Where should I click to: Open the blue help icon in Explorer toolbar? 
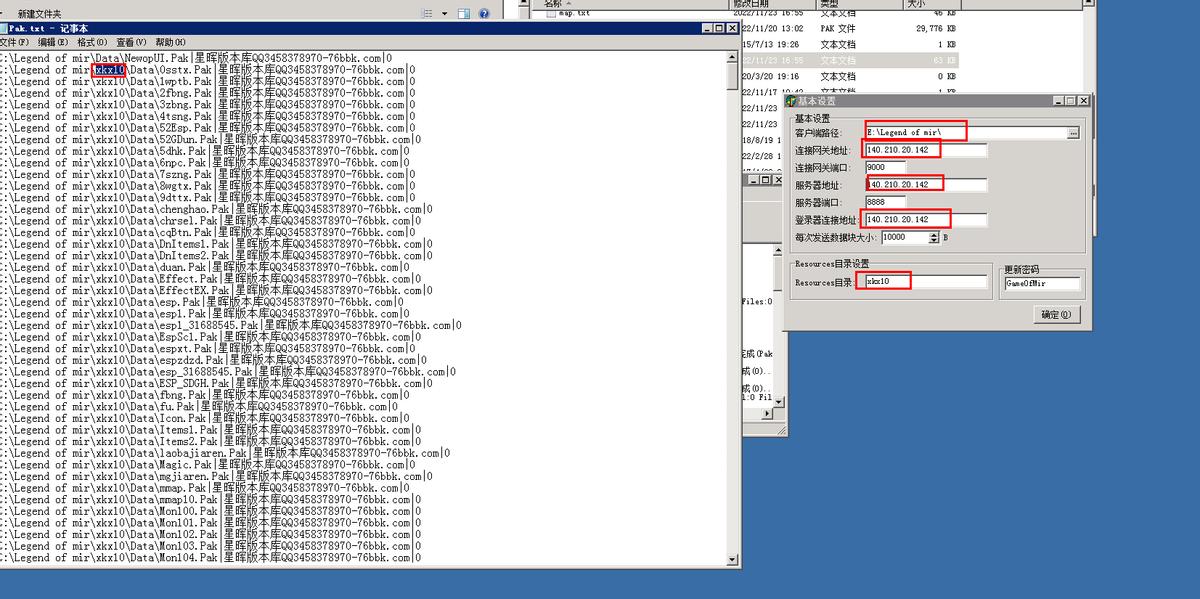(x=484, y=14)
